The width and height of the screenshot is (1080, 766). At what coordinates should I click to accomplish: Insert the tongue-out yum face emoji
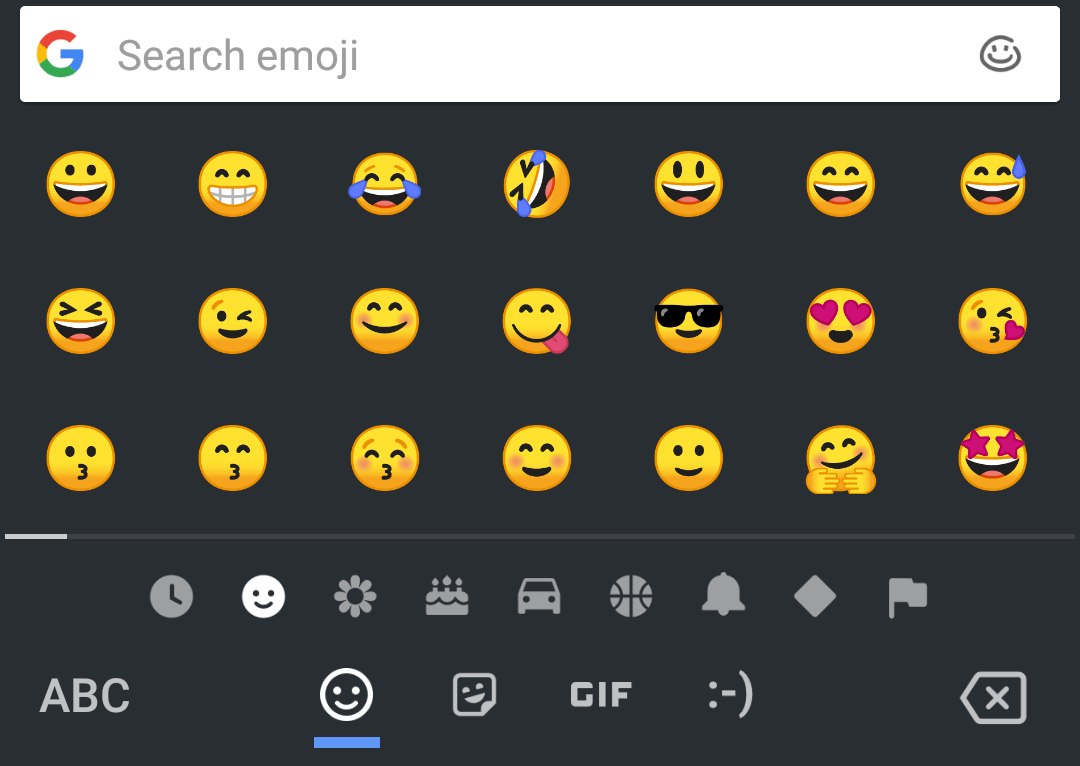536,321
